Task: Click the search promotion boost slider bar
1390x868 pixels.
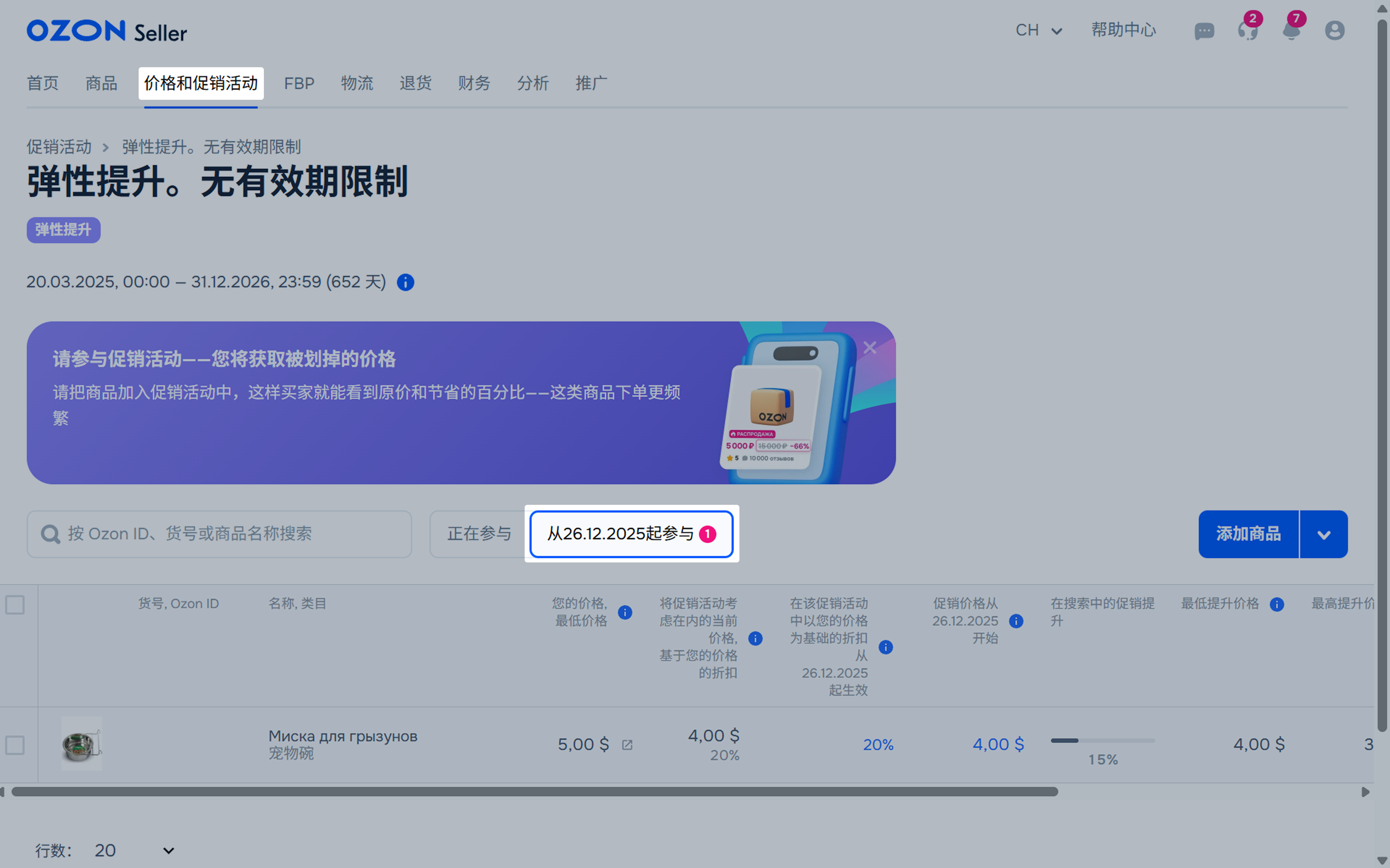Action: (x=1102, y=740)
